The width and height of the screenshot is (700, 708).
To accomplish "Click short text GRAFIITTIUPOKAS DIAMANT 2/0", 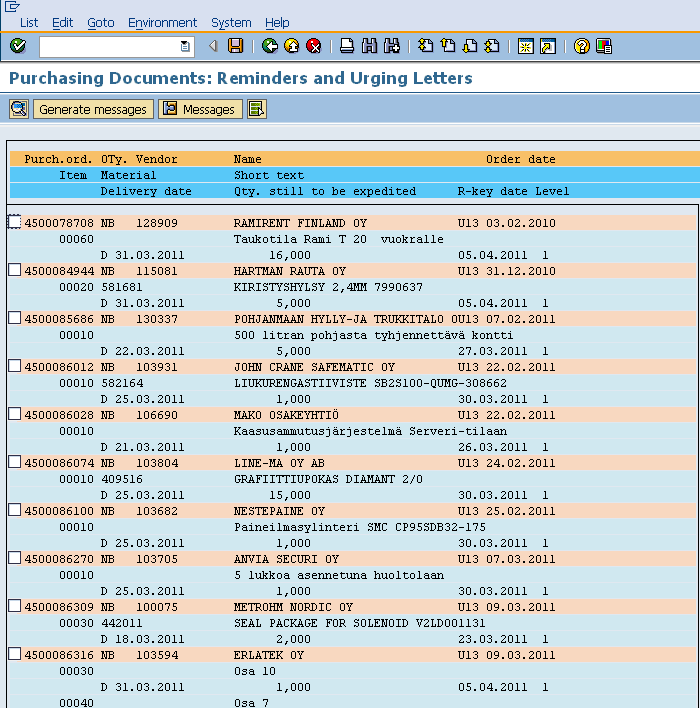I will pos(328,479).
